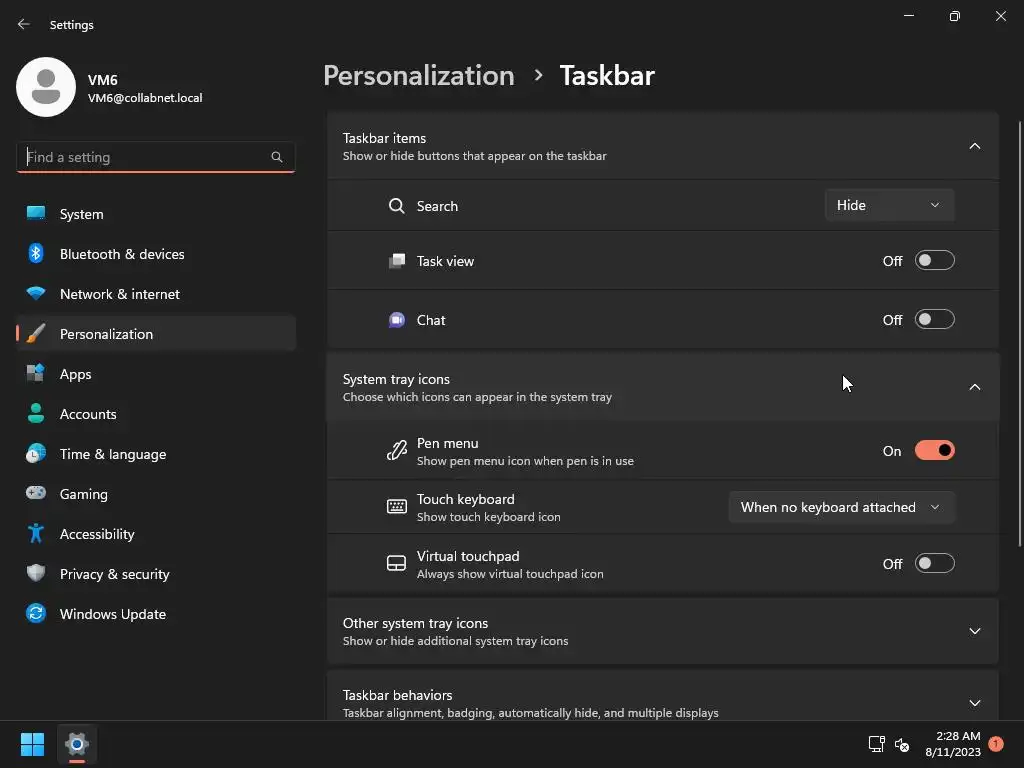Click the muted volume icon in the tray
Screen dimensions: 1024x768
[902, 744]
